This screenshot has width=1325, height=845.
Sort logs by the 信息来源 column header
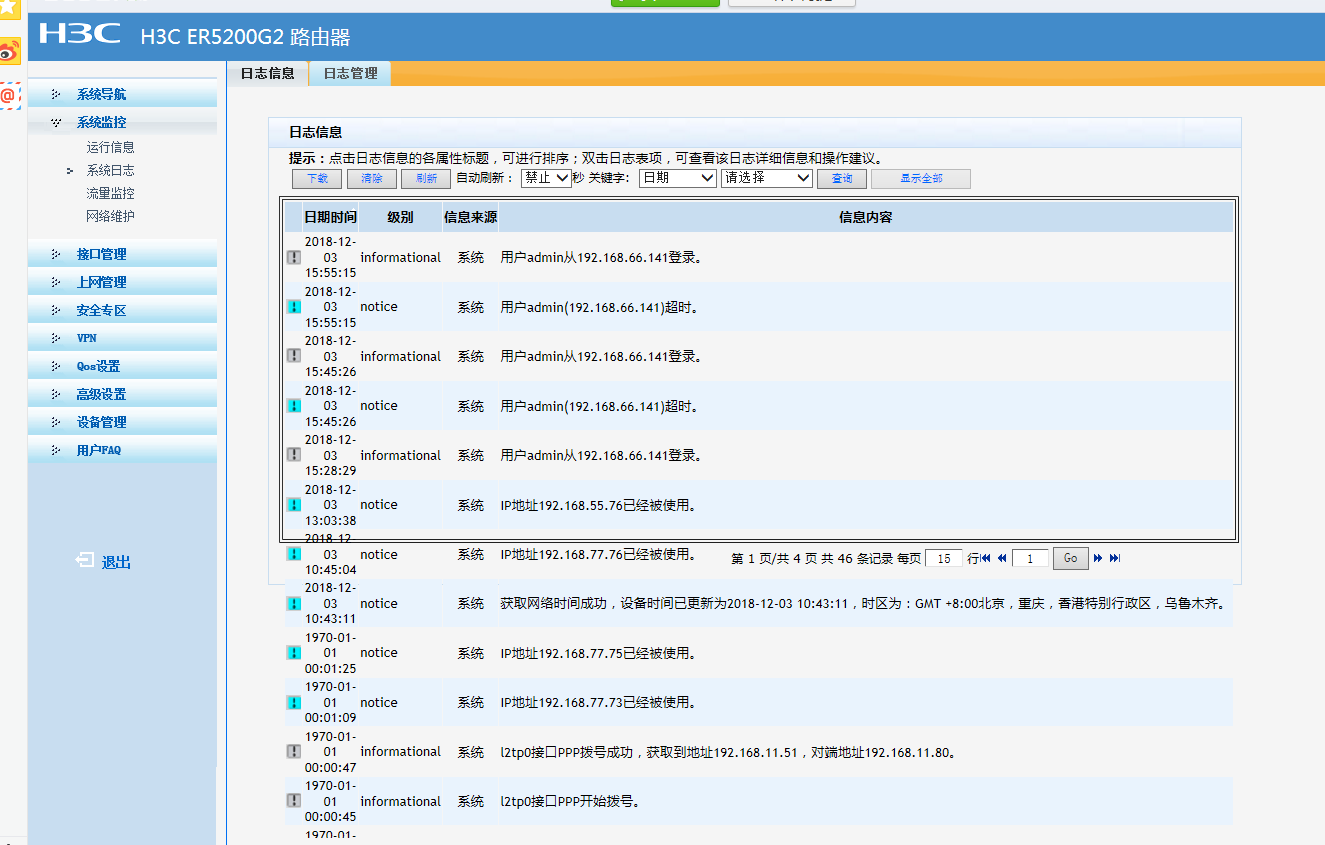click(x=470, y=217)
